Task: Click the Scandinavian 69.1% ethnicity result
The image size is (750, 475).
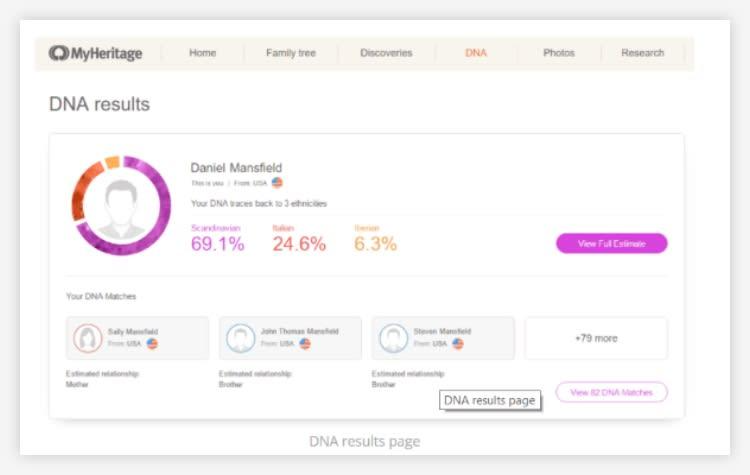Action: [217, 238]
